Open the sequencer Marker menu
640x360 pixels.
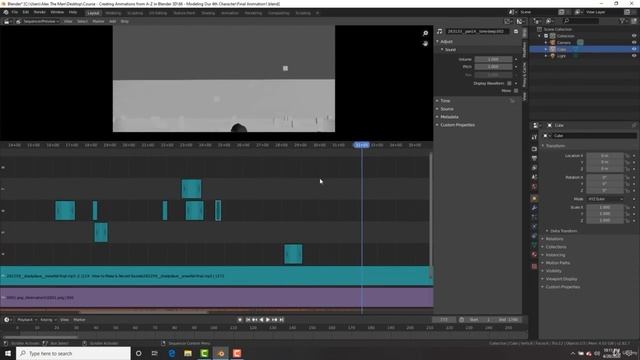pos(98,21)
